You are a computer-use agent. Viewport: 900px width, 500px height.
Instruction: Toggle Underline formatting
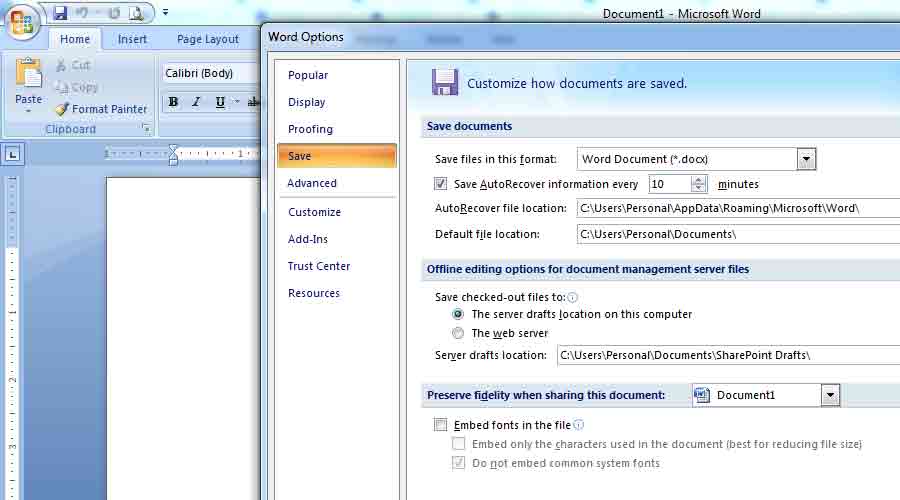[220, 102]
